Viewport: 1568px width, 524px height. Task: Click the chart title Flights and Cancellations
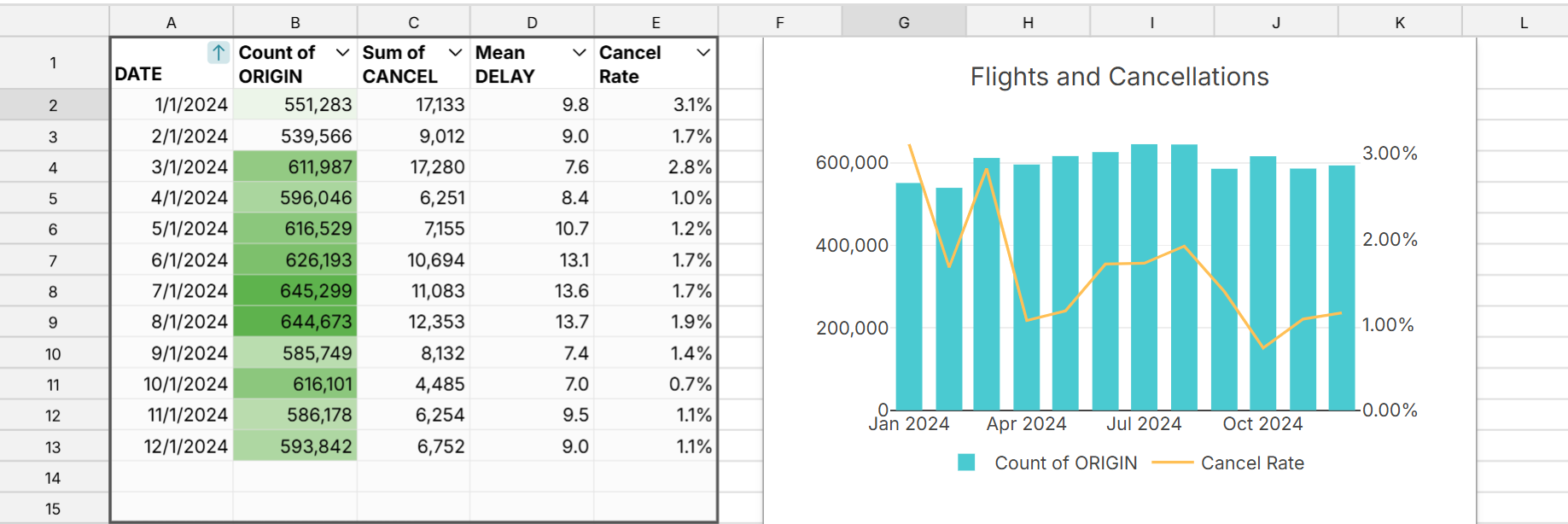pyautogui.click(x=1119, y=77)
